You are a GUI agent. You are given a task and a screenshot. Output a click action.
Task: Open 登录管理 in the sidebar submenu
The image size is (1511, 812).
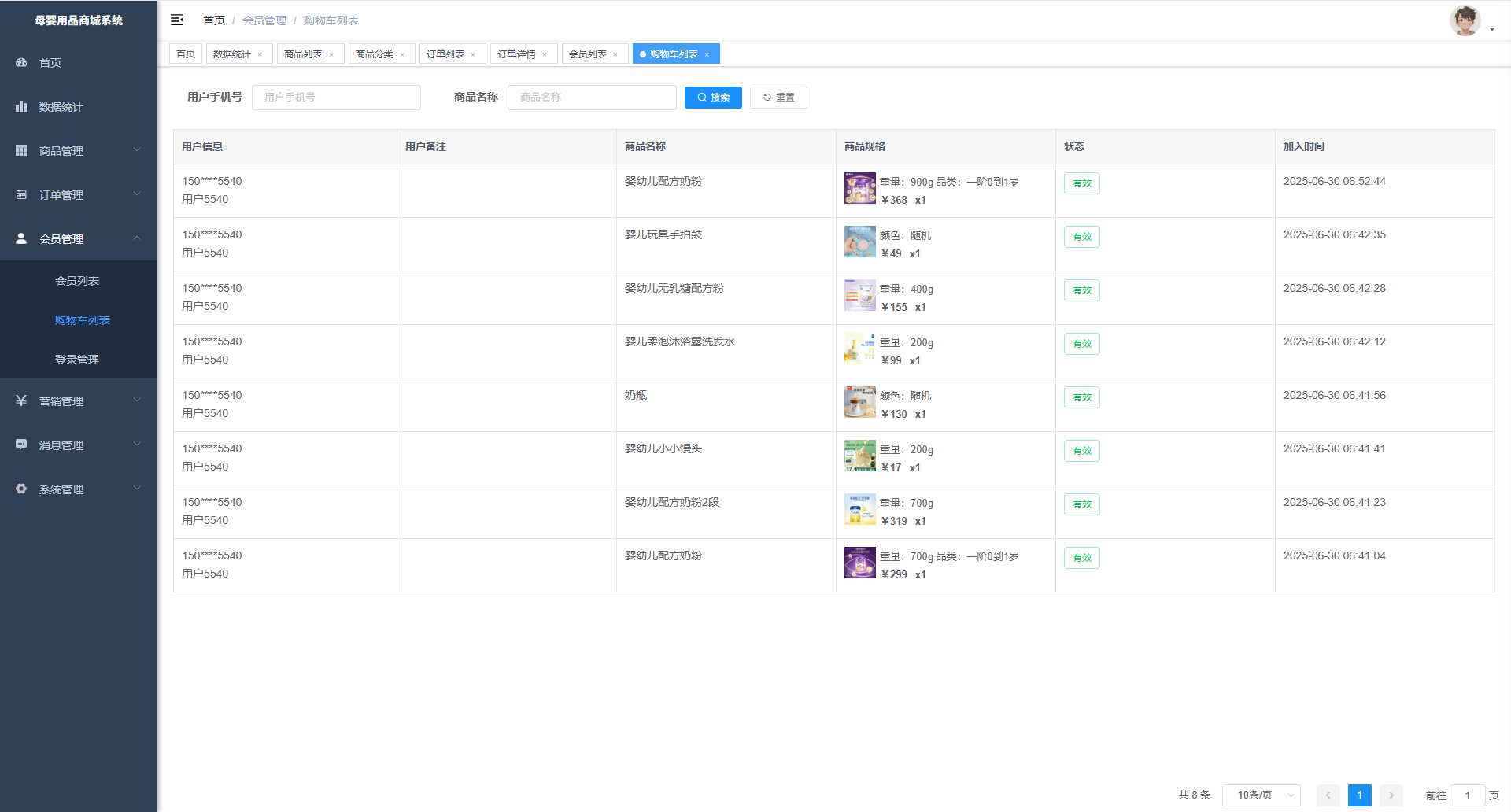point(77,360)
